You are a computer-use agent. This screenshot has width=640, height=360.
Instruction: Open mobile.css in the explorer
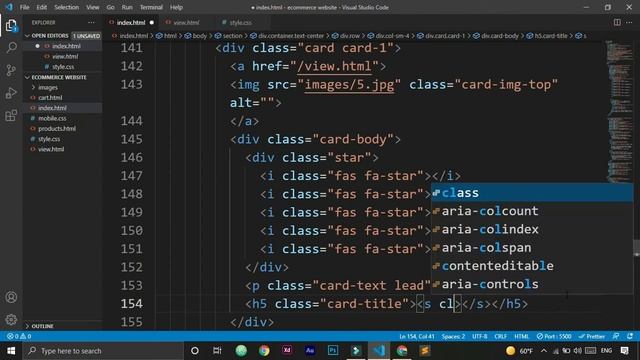[52, 118]
